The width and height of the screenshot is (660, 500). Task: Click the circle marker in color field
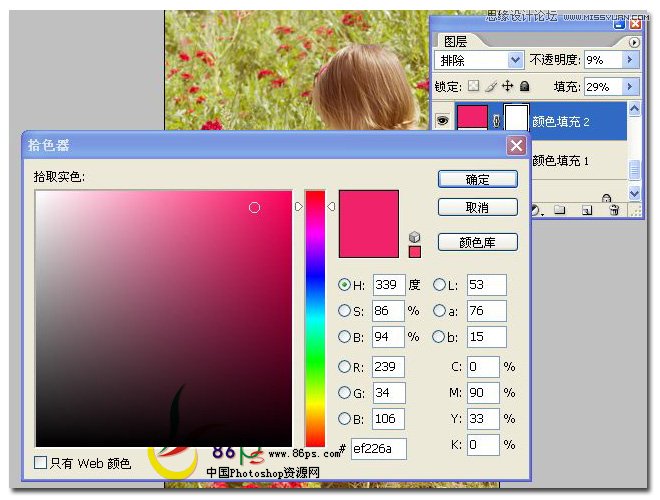[254, 207]
